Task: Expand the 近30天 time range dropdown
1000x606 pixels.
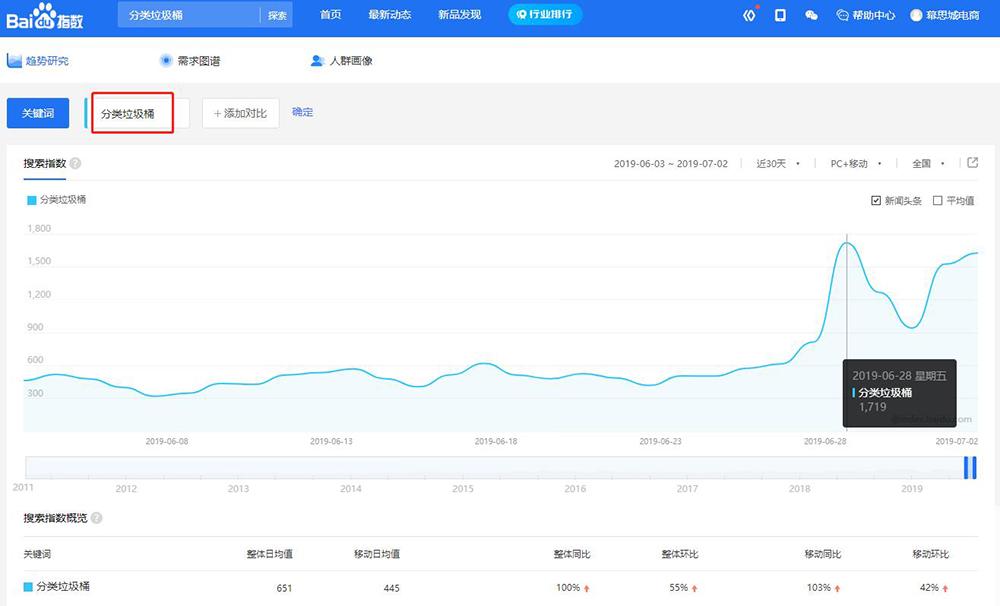Action: (x=778, y=164)
